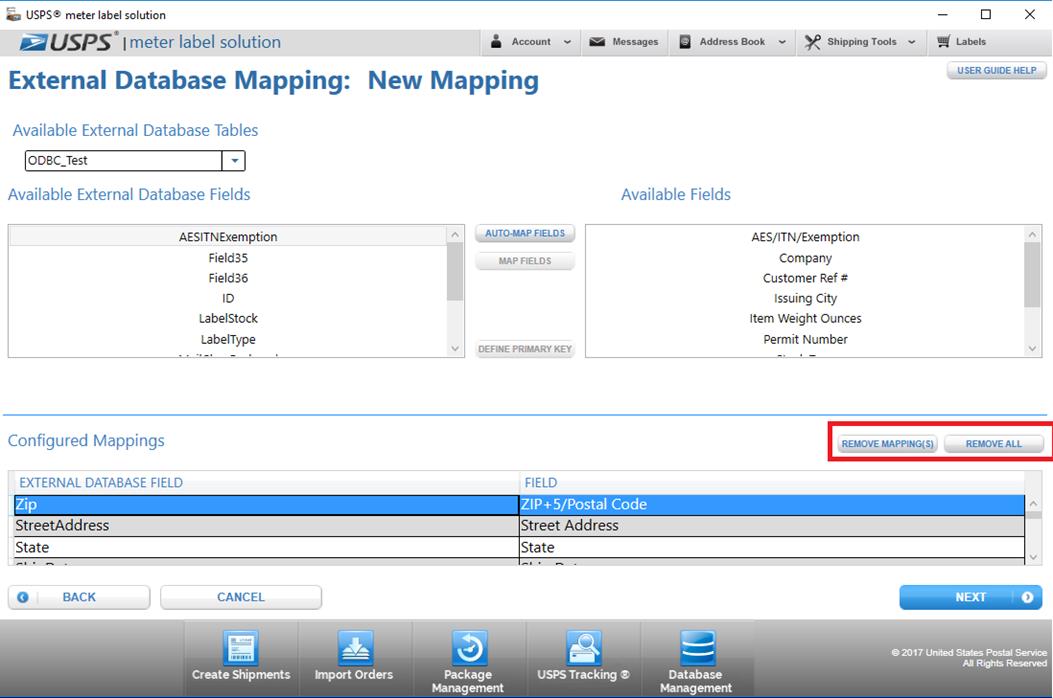Expand the Shipping Tools menu chevron
1053x698 pixels.
911,42
